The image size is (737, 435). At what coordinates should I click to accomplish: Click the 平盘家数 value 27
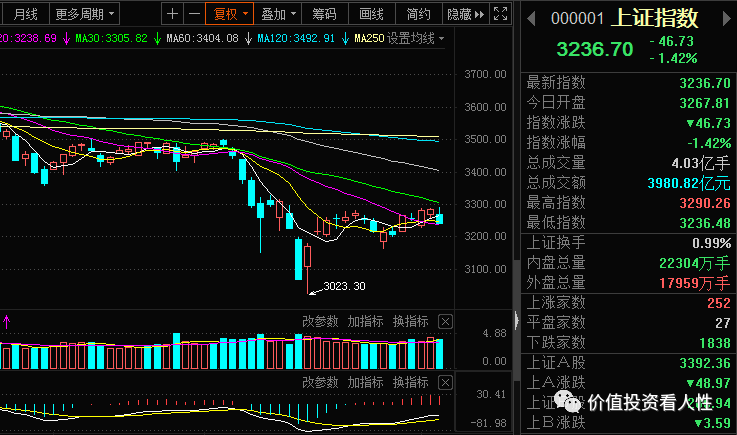pos(722,323)
